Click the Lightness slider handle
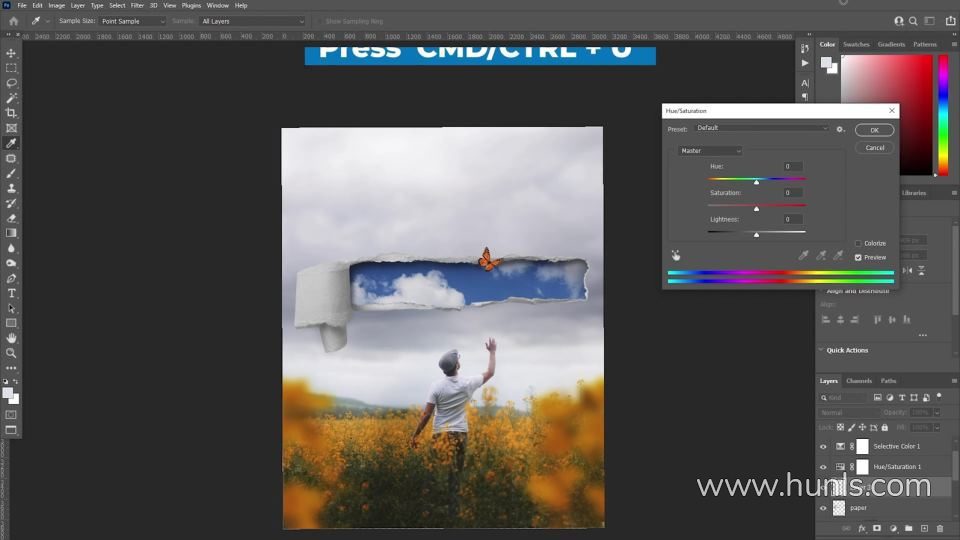Screen dimensions: 960x540 pyautogui.click(x=756, y=235)
